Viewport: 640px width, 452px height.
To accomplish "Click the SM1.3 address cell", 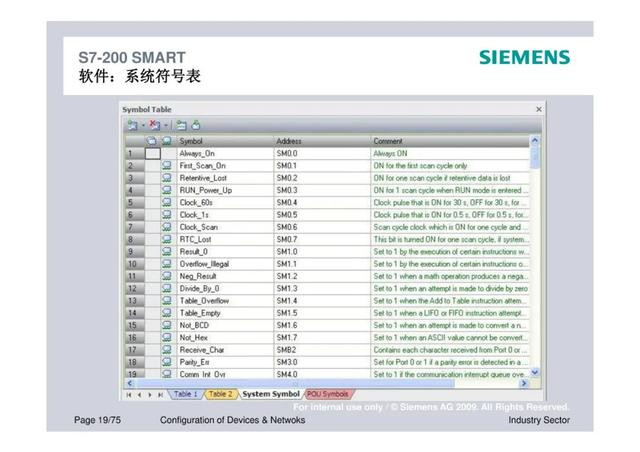I will point(322,288).
